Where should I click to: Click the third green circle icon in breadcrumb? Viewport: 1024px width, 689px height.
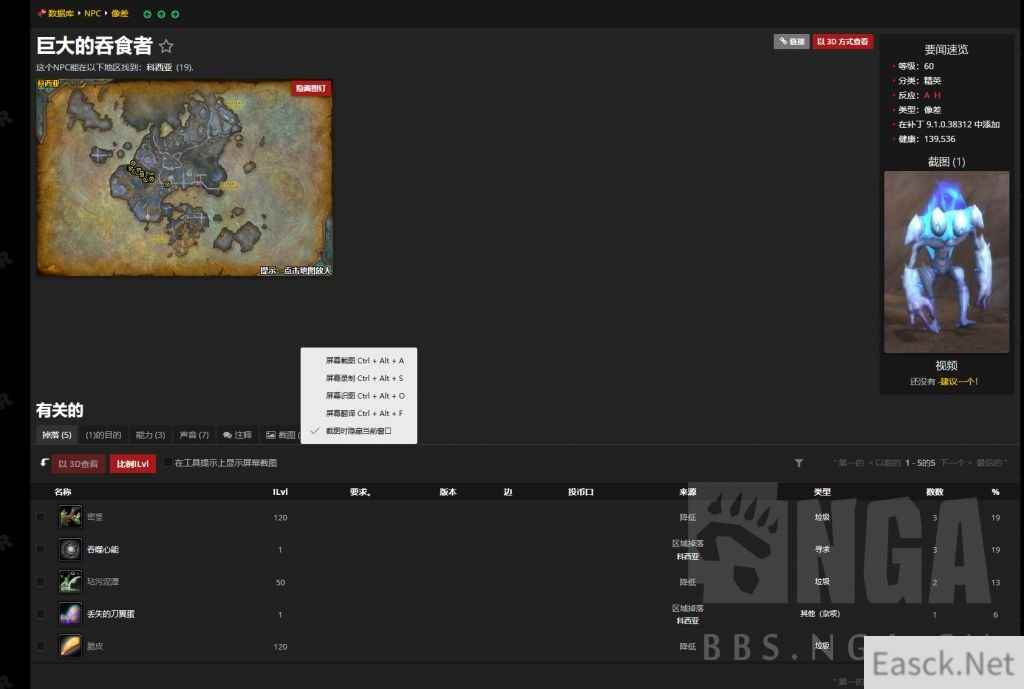pos(175,14)
